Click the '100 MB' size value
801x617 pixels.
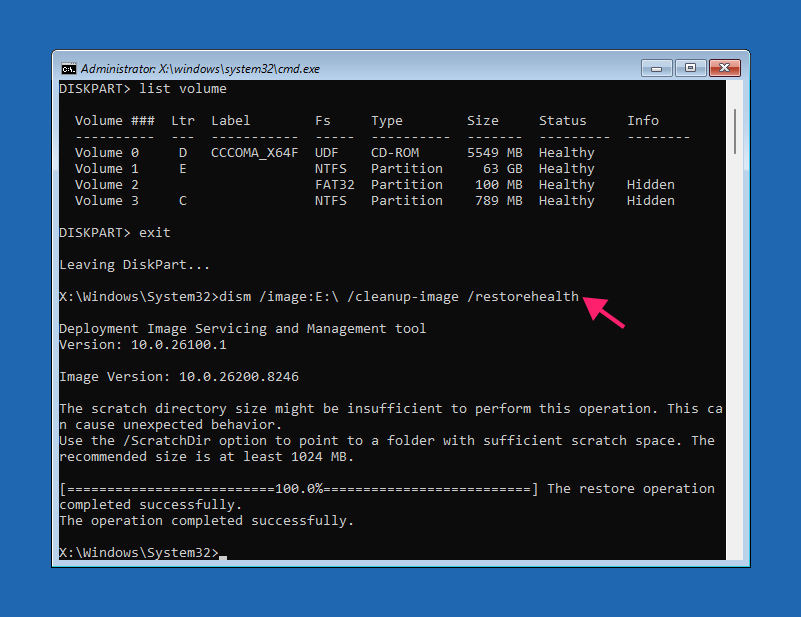click(499, 184)
